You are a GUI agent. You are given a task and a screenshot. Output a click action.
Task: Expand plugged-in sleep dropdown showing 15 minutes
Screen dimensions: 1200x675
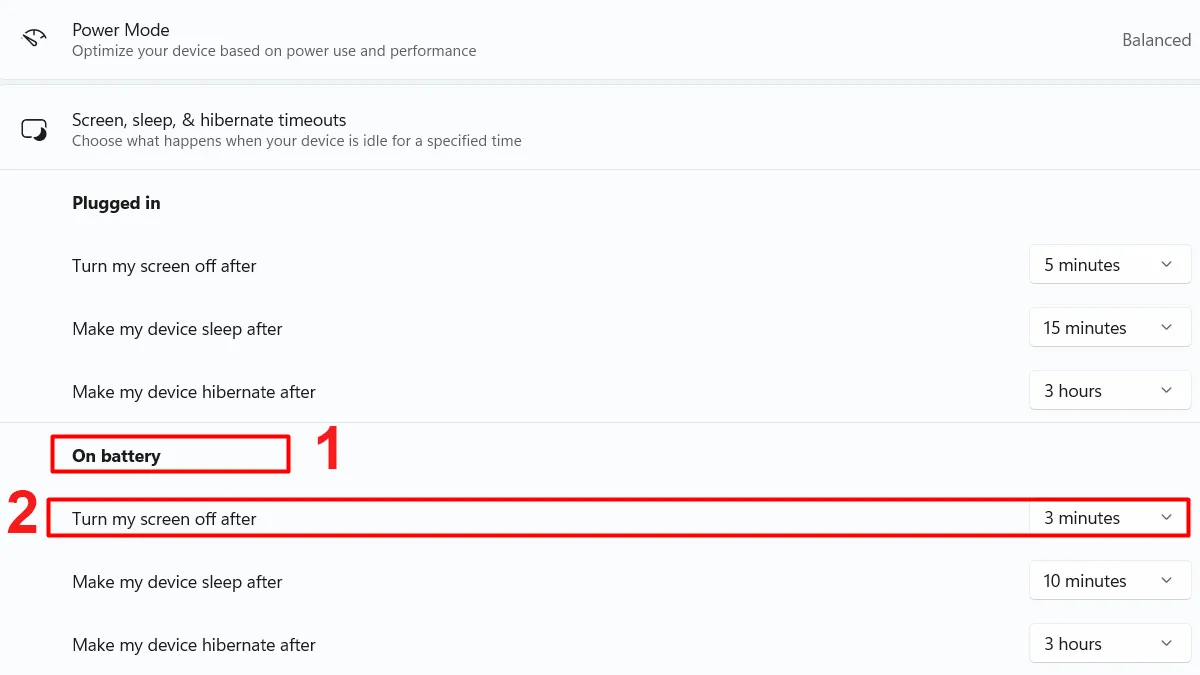[x=1109, y=328]
